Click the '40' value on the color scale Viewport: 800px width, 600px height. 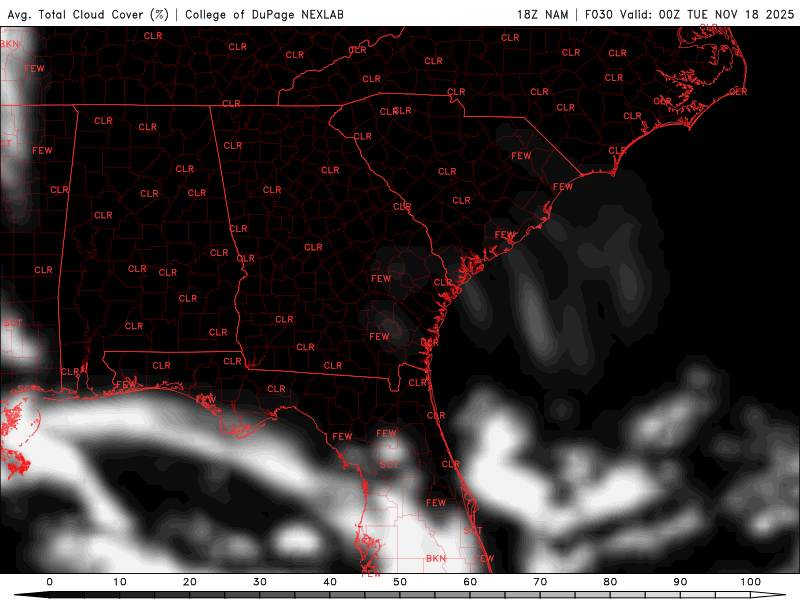coord(330,582)
